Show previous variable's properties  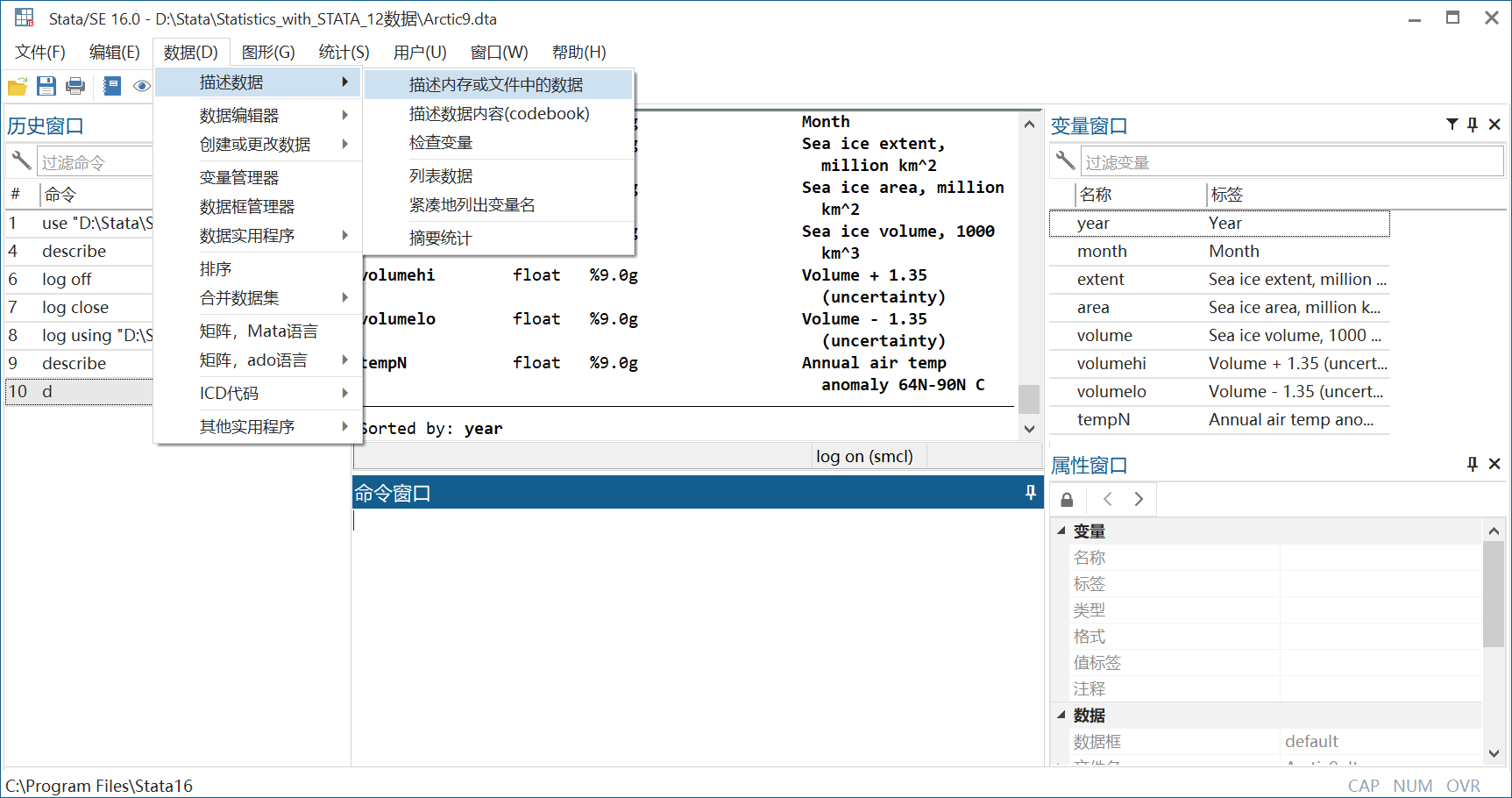tap(1107, 498)
